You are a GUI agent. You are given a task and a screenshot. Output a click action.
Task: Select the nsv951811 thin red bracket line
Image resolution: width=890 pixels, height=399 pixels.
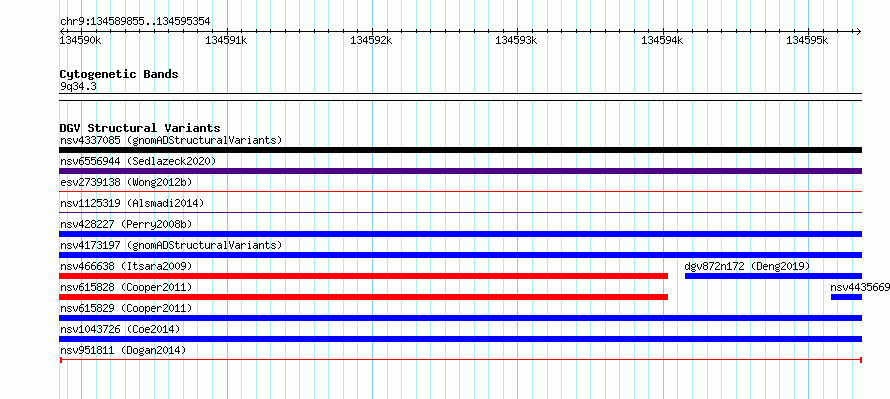click(x=460, y=360)
